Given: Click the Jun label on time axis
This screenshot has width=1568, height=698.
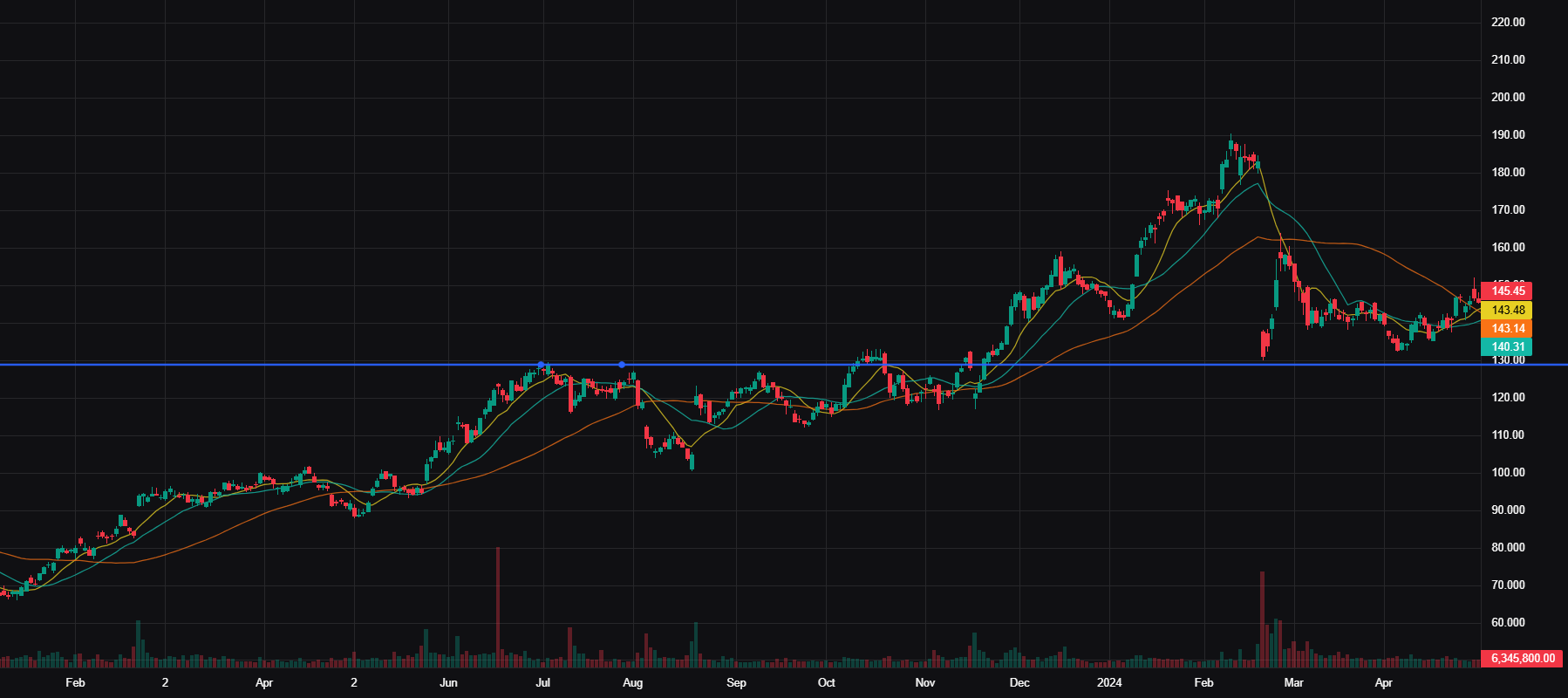Looking at the screenshot, I should [x=448, y=682].
